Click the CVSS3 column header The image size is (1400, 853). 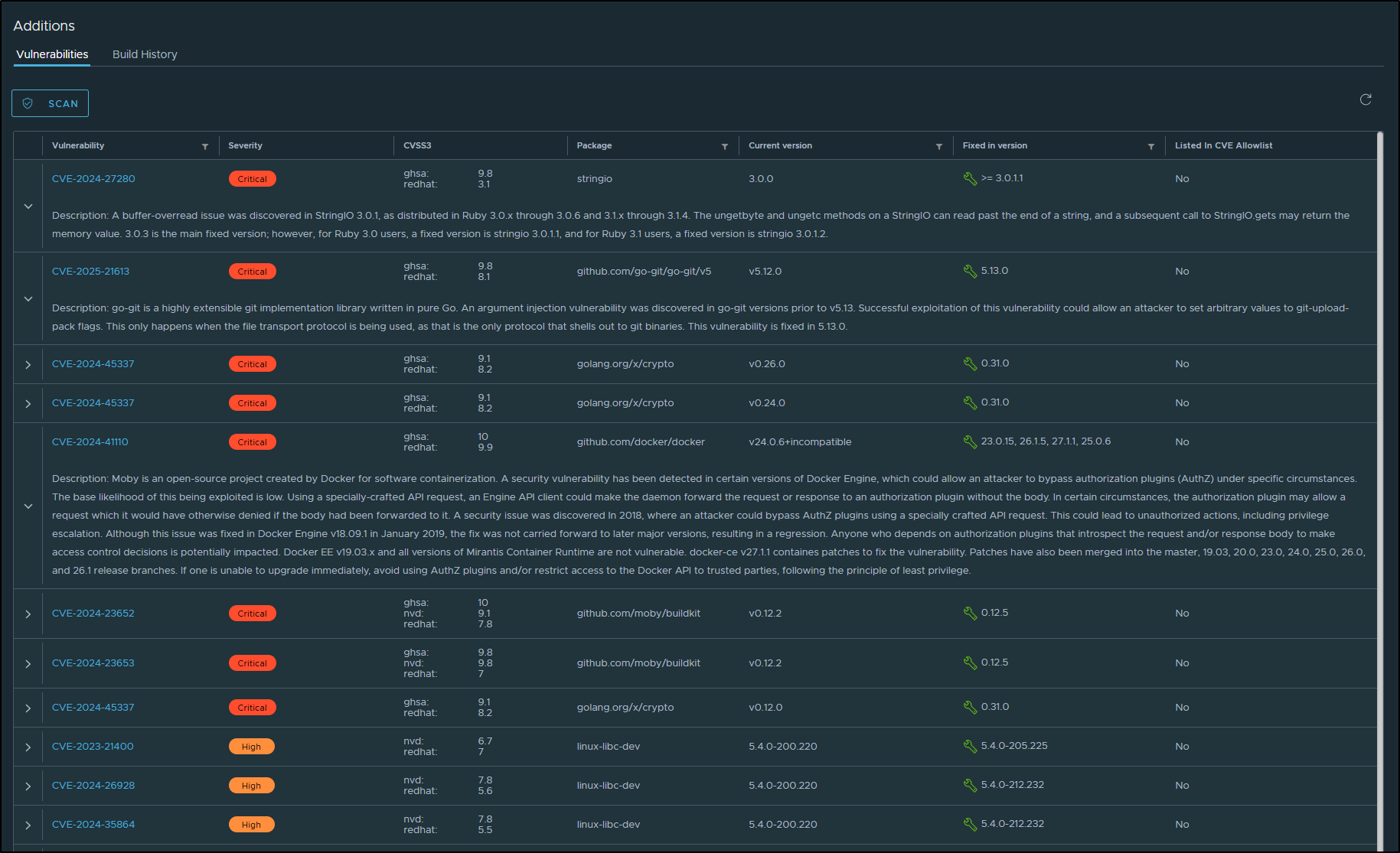pyautogui.click(x=417, y=145)
